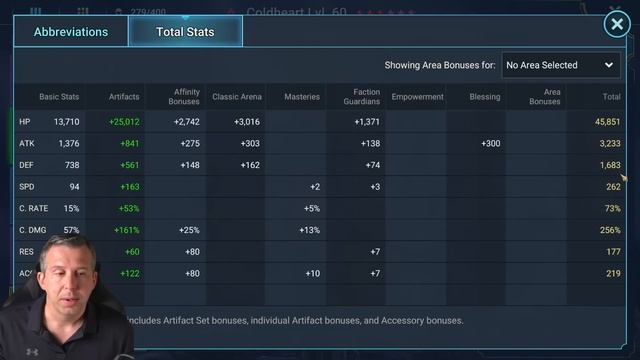Screen dimensions: 640x360
Task: Click the Artifacts column header
Action: [x=124, y=97]
